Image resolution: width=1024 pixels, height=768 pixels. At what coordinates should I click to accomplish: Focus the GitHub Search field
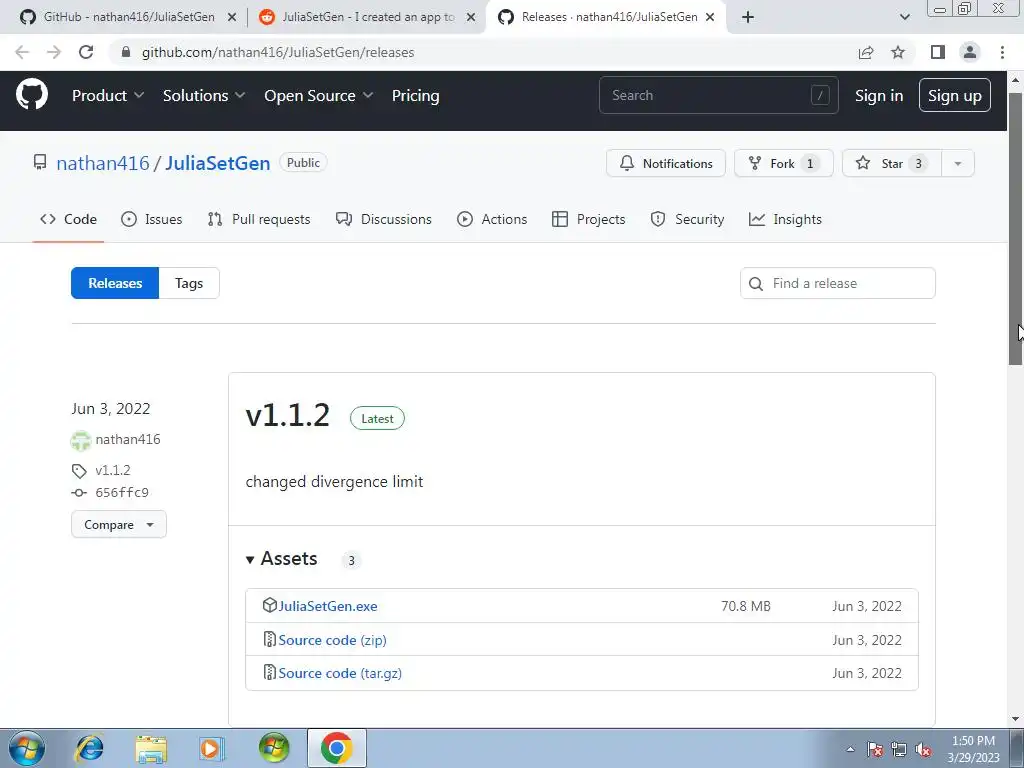718,95
